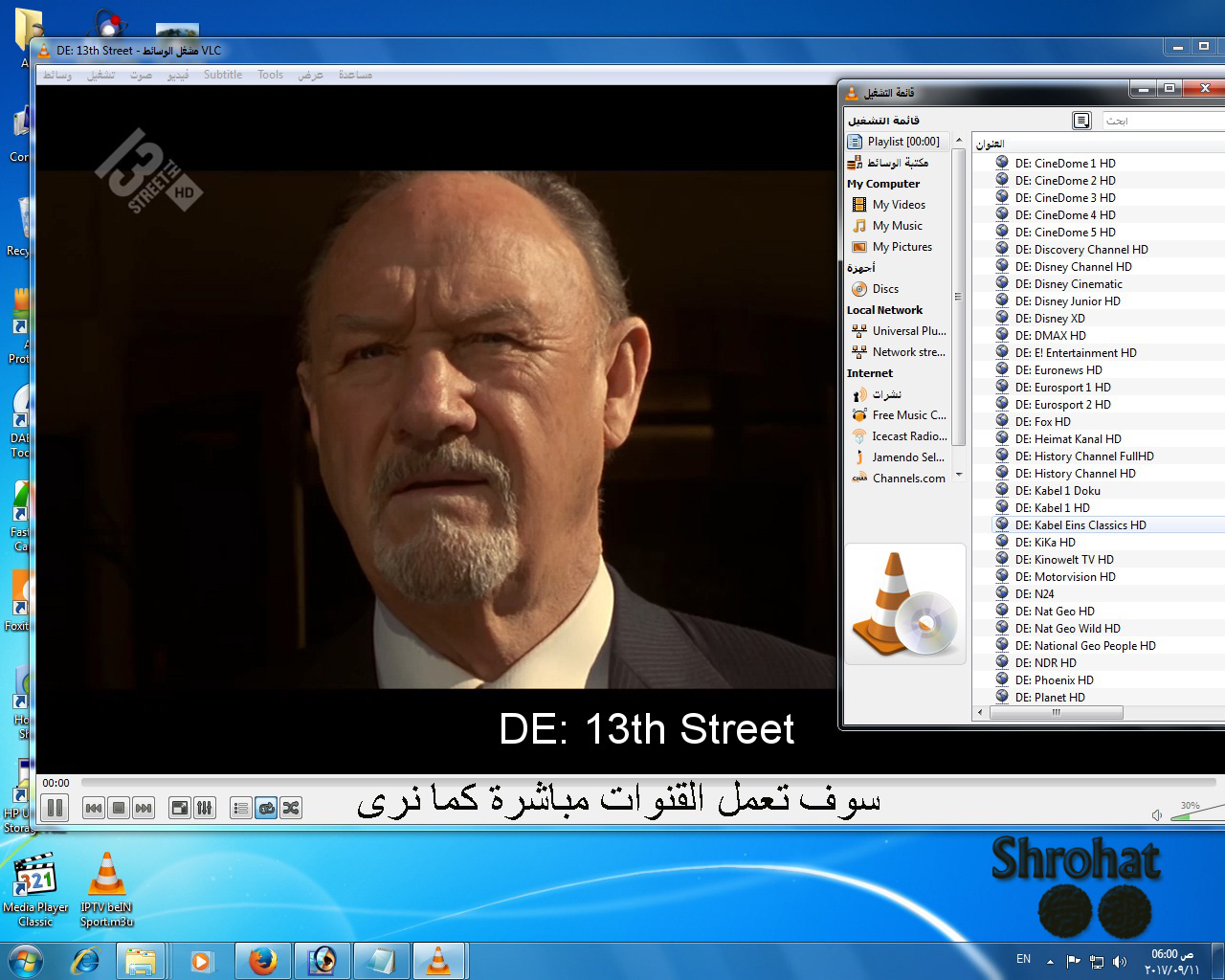Stop playback with the stop button
This screenshot has width=1225, height=980.
coord(119,808)
